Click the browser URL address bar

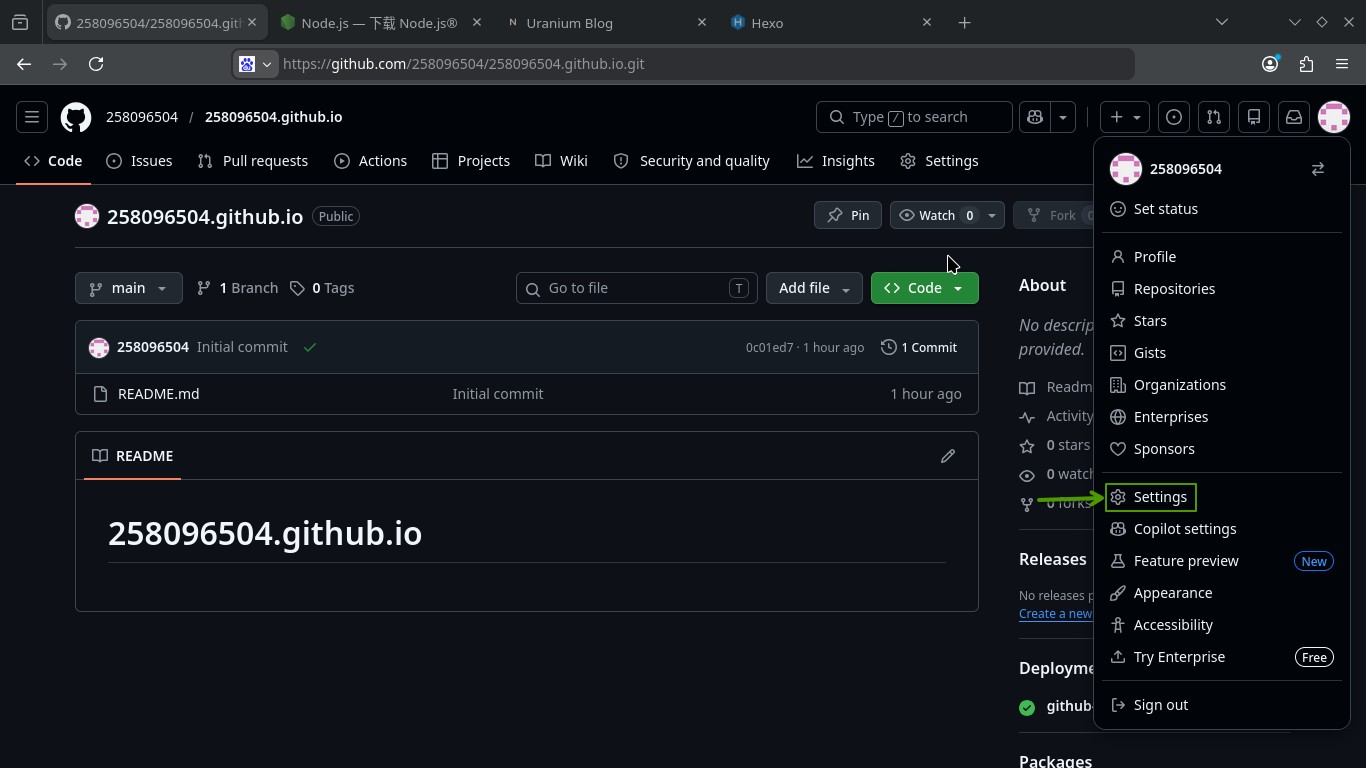tap(683, 64)
